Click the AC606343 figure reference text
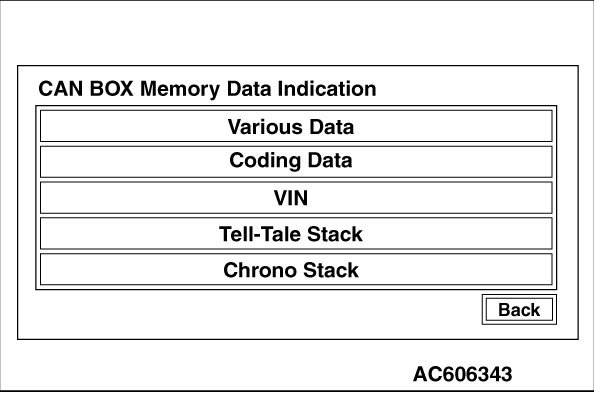Viewport: 594px width, 393px height. 462,374
